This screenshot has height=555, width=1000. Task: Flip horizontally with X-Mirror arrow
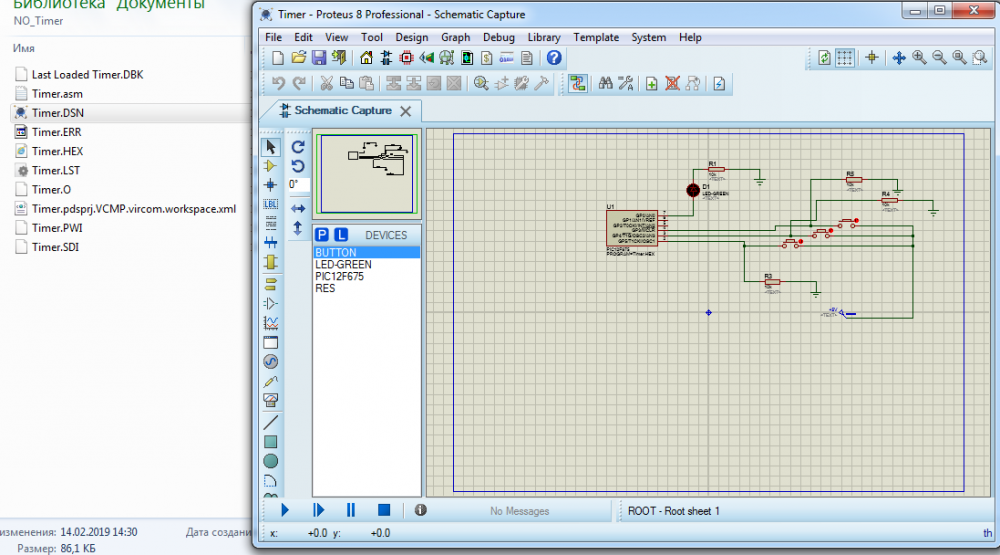click(298, 209)
